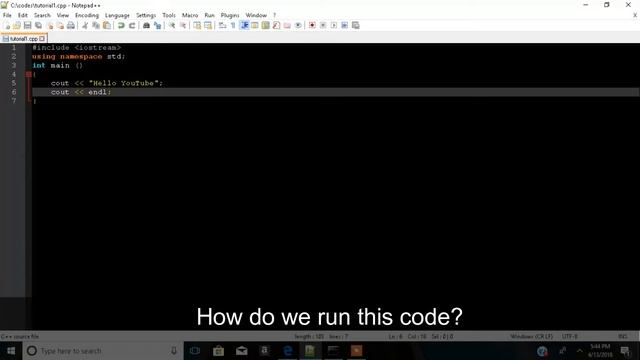Screen dimensions: 640x360
Task: Click the Close All toolbar icon
Action: pyautogui.click(x=60, y=25)
